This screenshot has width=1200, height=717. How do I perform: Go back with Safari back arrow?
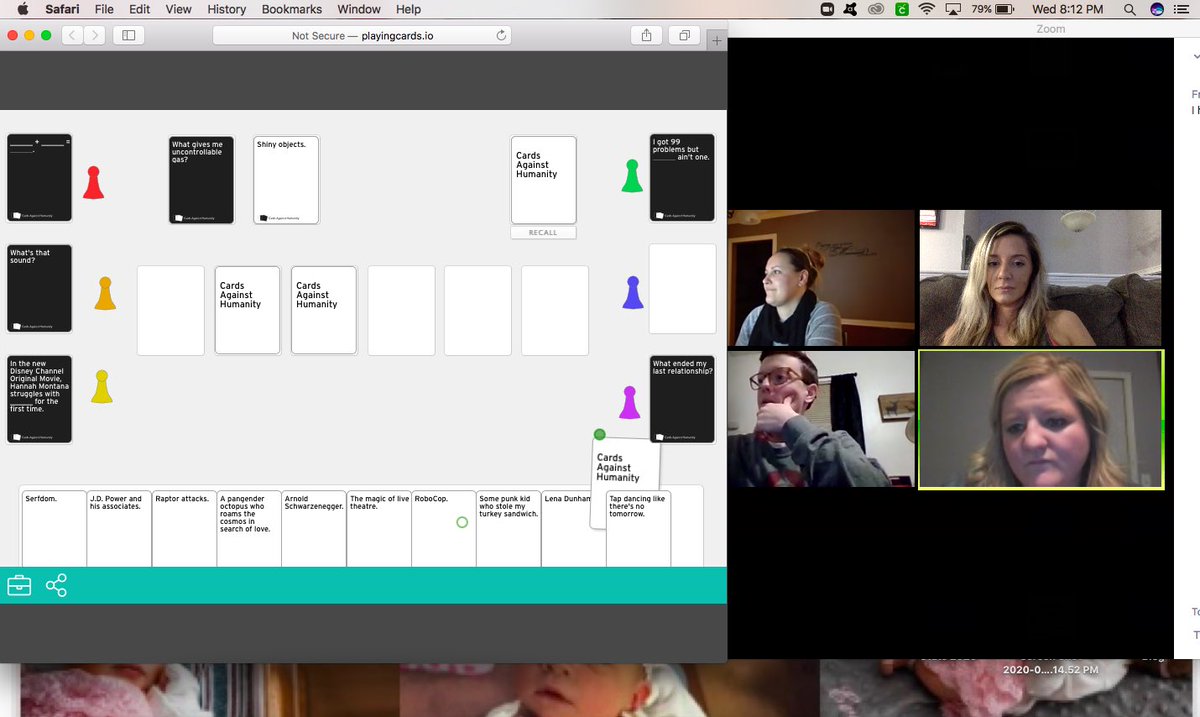pyautogui.click(x=73, y=35)
